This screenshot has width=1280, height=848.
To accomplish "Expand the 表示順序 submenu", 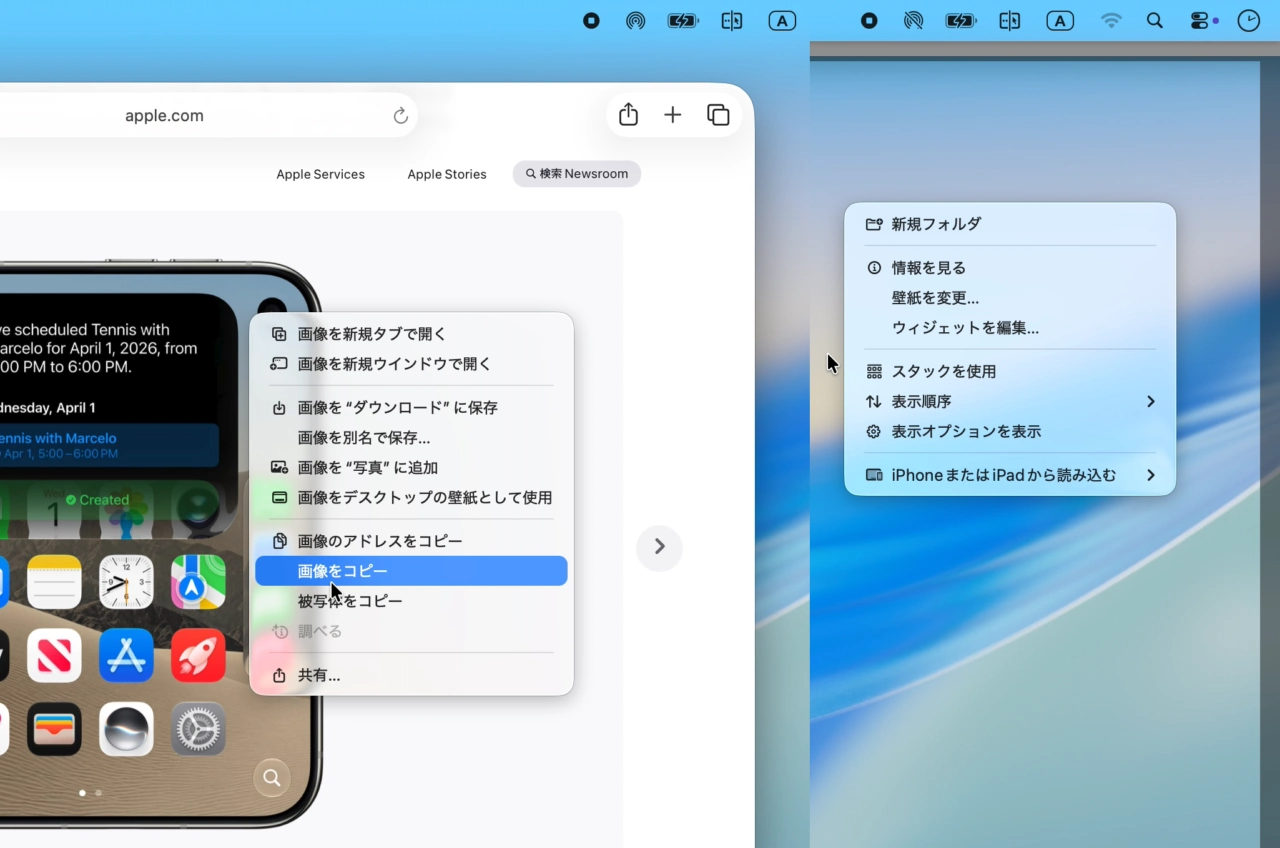I will point(1010,401).
